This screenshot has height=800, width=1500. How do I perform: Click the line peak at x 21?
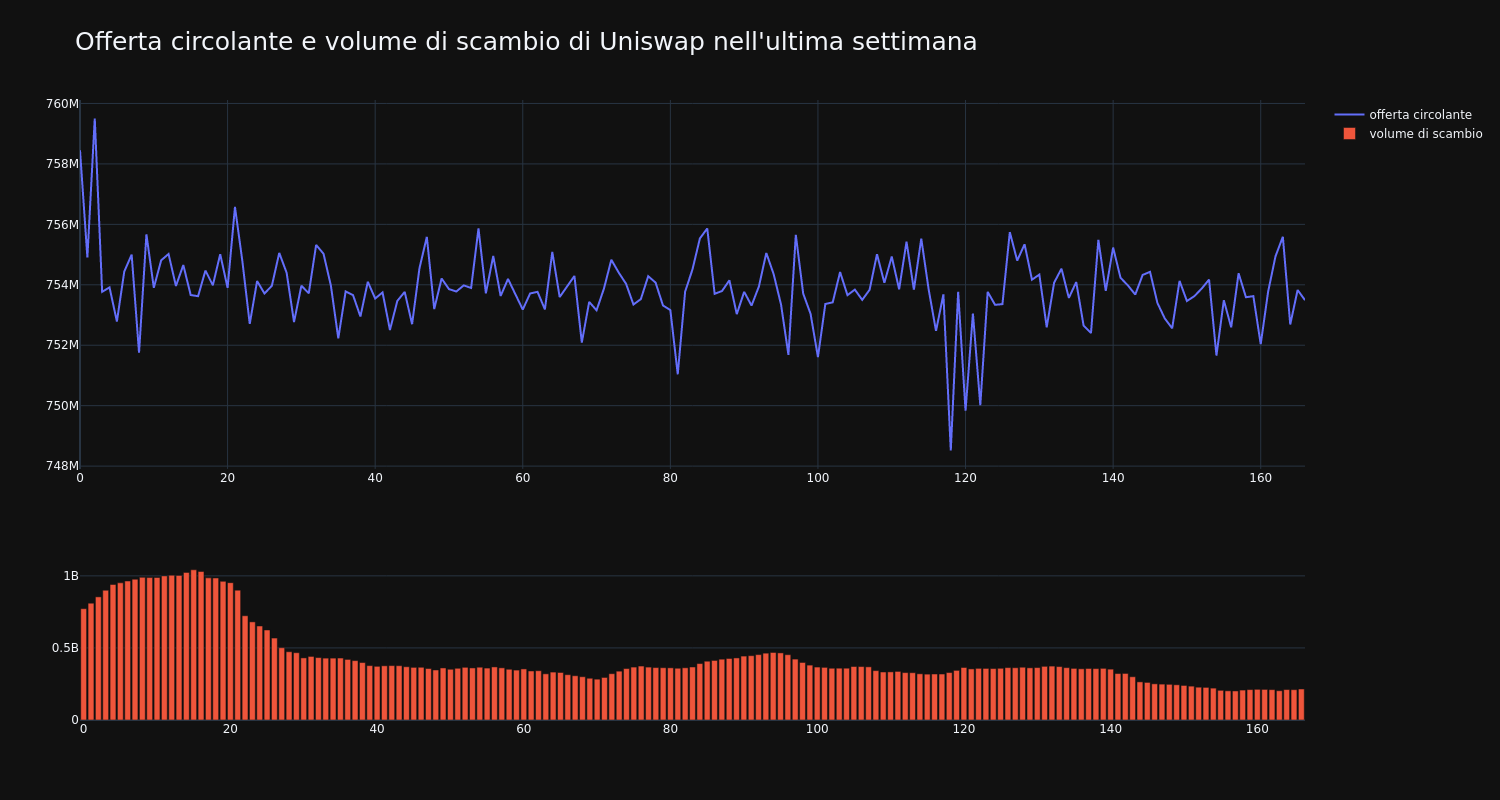(235, 208)
